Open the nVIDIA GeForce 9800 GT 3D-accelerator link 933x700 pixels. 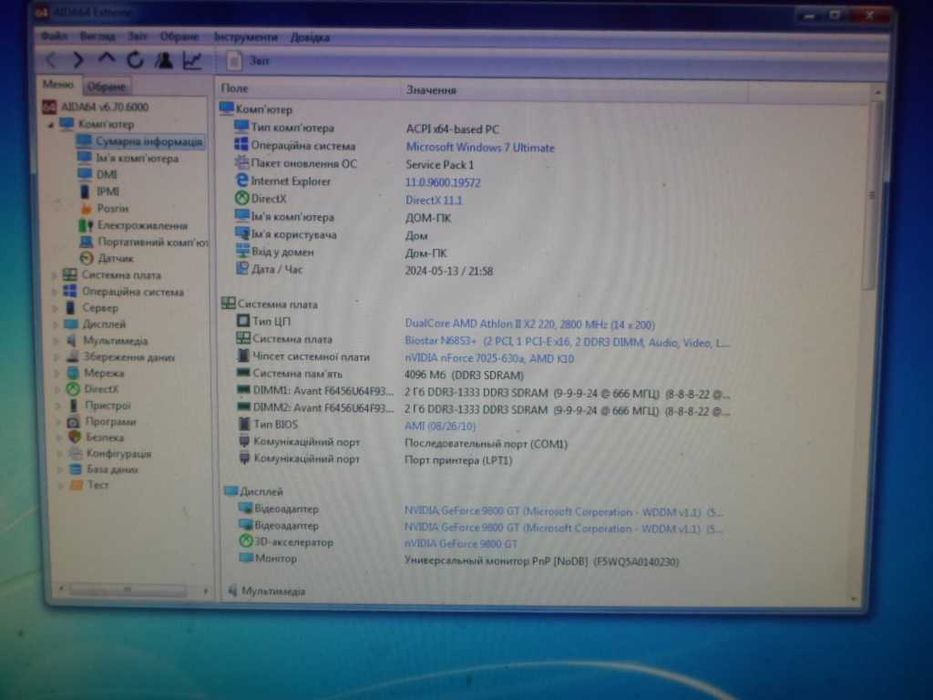pos(461,543)
